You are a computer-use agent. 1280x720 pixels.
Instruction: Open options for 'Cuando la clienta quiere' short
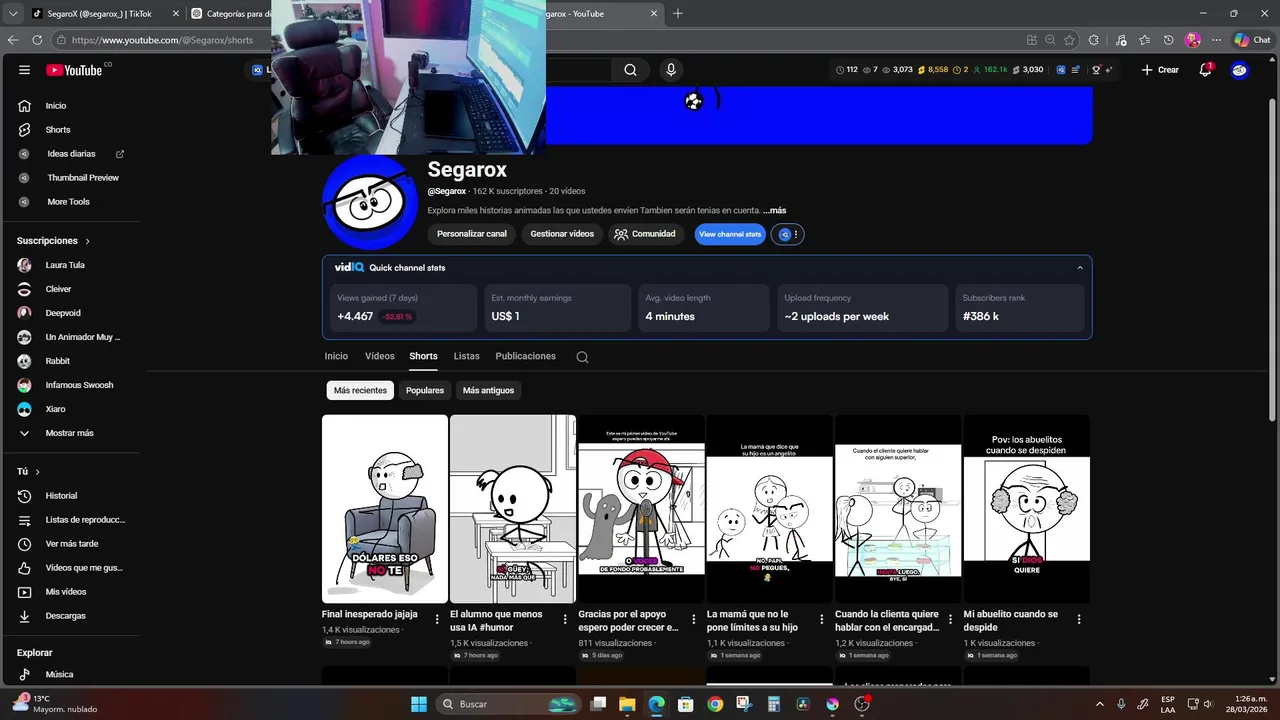[950, 619]
